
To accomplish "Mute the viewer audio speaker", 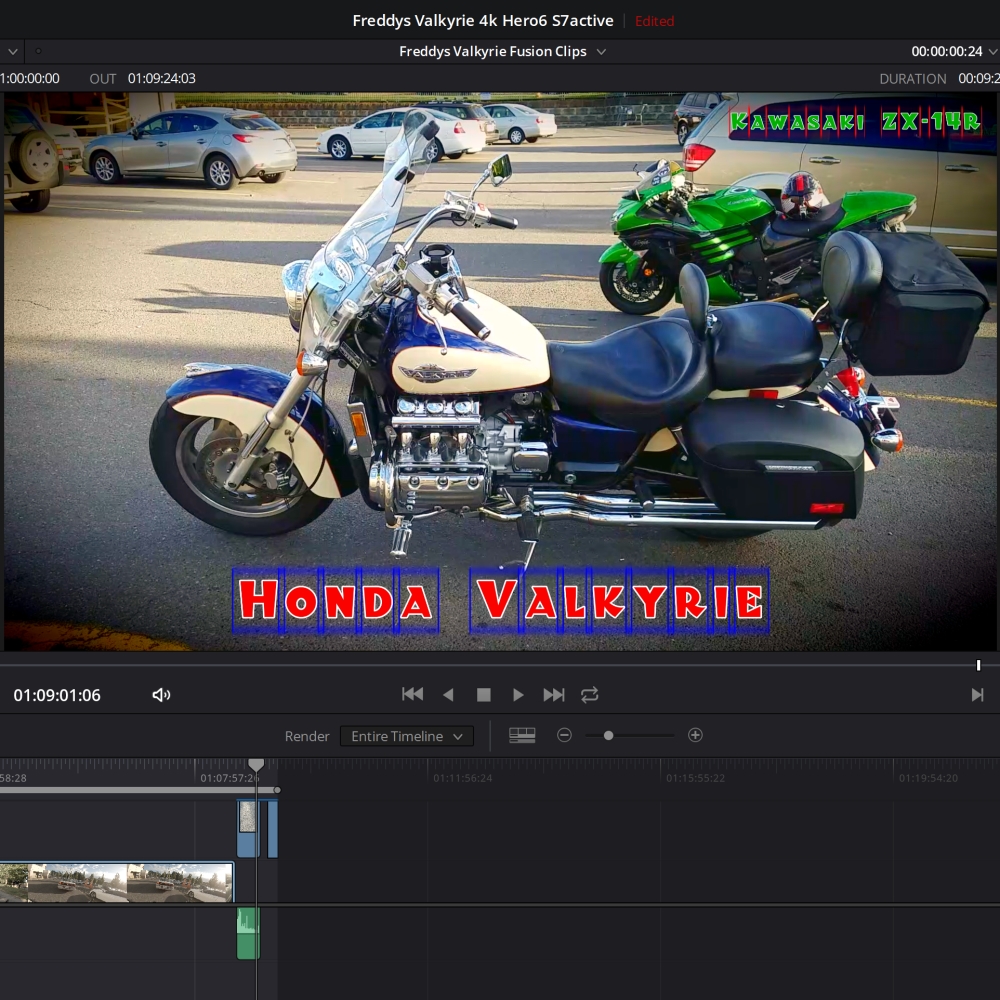I will (x=161, y=695).
